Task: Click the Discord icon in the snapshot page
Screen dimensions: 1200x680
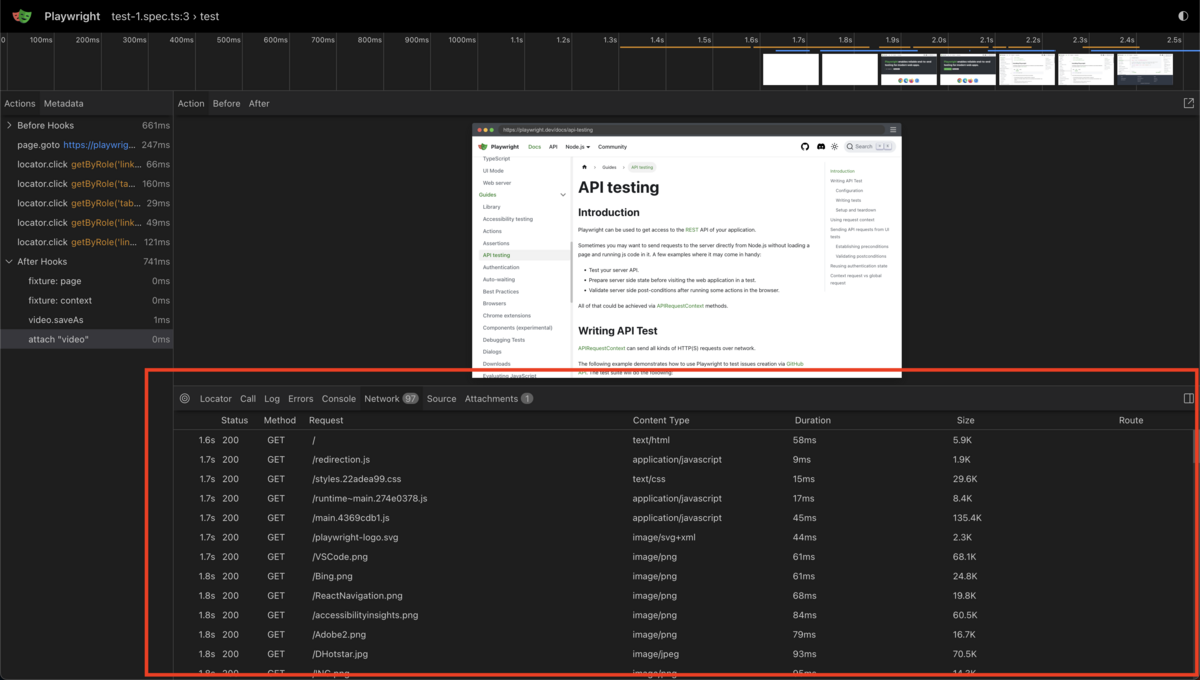Action: (820, 147)
